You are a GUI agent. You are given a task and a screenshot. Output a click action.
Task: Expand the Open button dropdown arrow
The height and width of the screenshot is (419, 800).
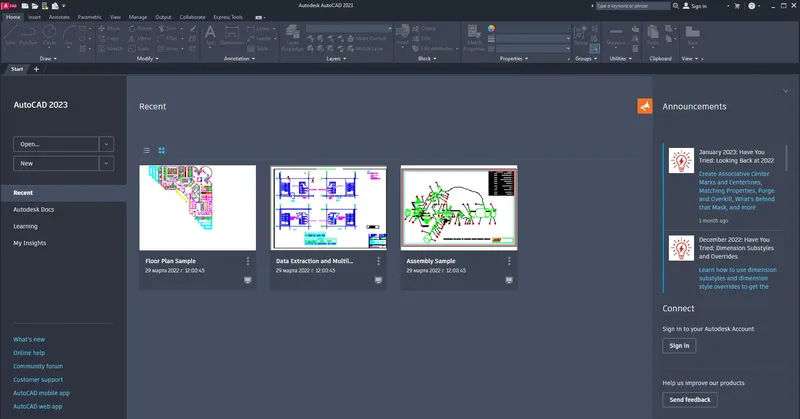click(106, 144)
